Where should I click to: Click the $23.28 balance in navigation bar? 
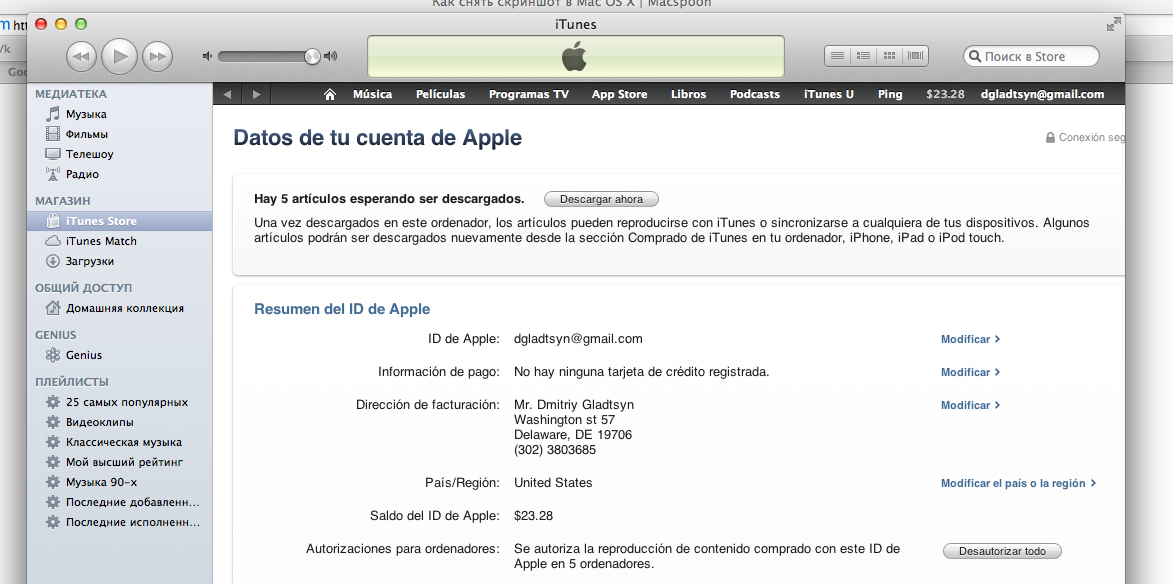pyautogui.click(x=946, y=94)
